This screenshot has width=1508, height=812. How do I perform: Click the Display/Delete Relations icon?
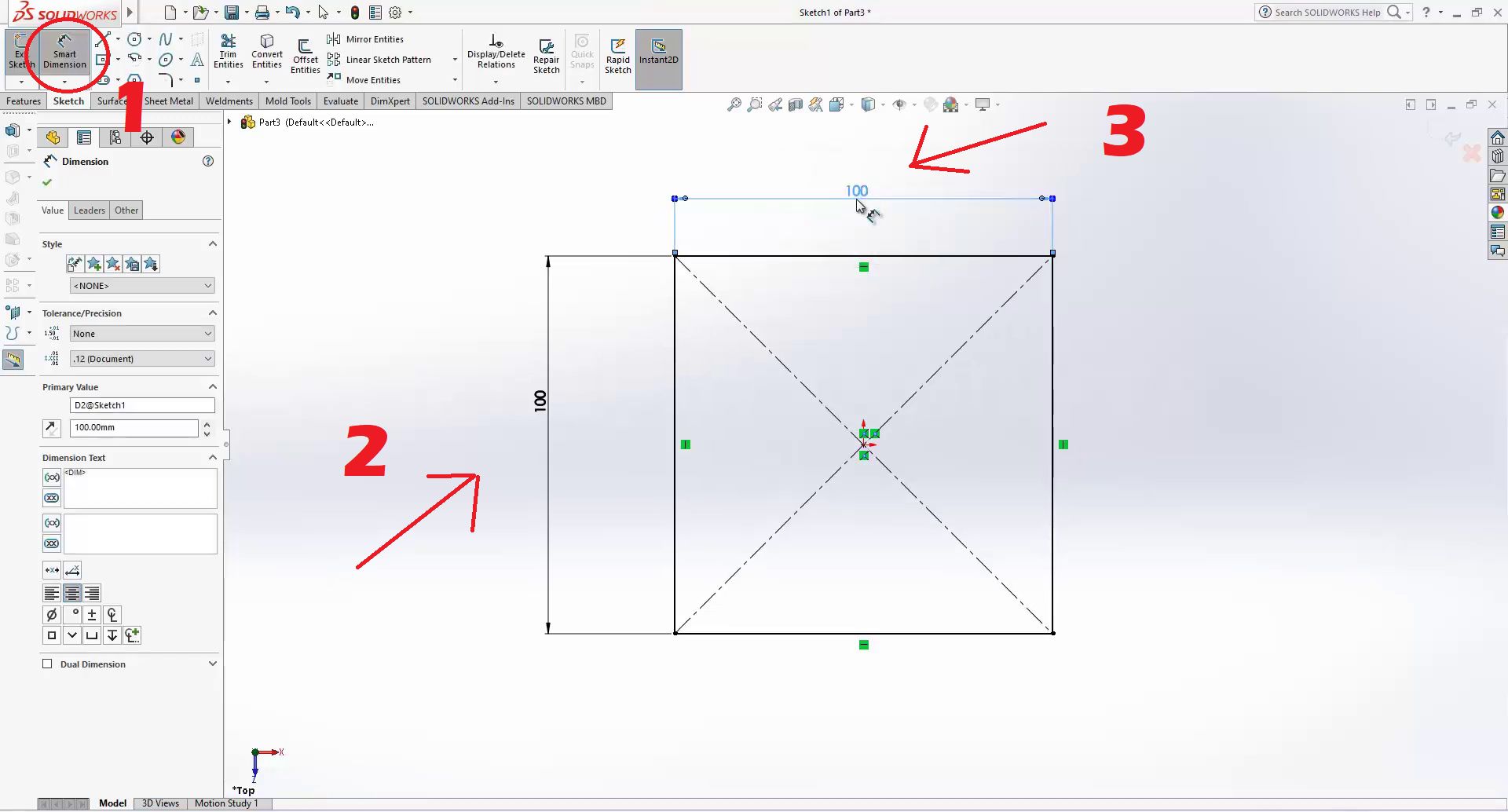click(x=496, y=50)
